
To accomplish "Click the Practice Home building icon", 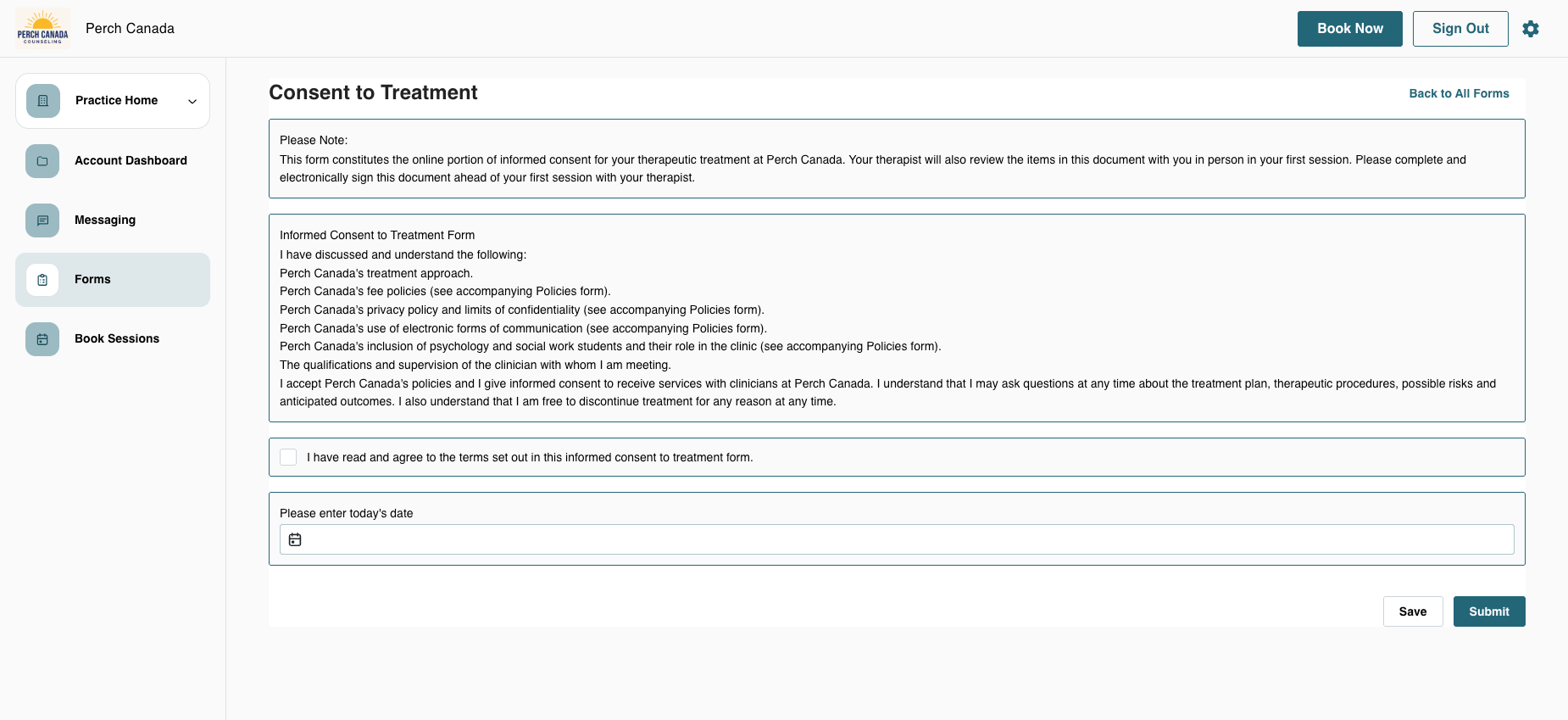I will (43, 101).
